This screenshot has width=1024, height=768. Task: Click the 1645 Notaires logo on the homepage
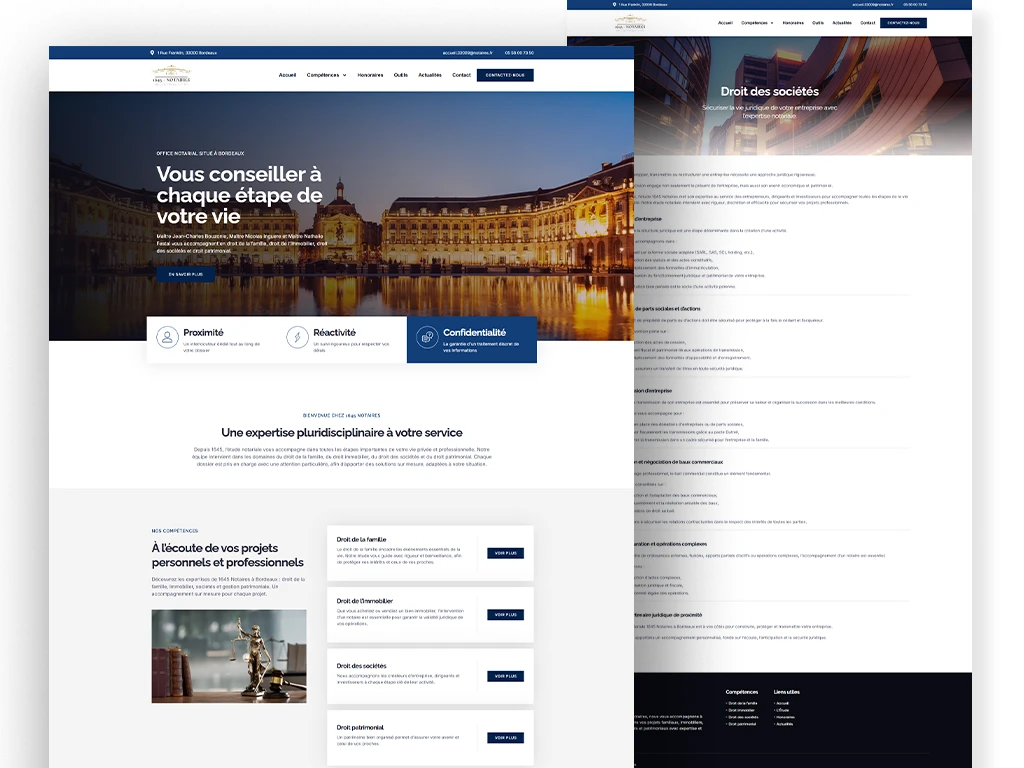click(x=171, y=75)
